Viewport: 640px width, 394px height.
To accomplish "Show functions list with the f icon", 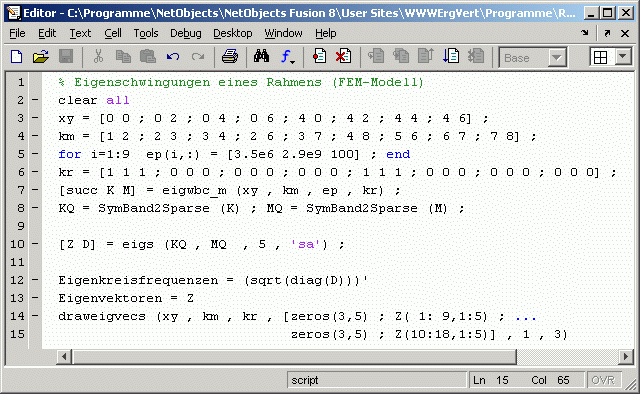I will (287, 57).
